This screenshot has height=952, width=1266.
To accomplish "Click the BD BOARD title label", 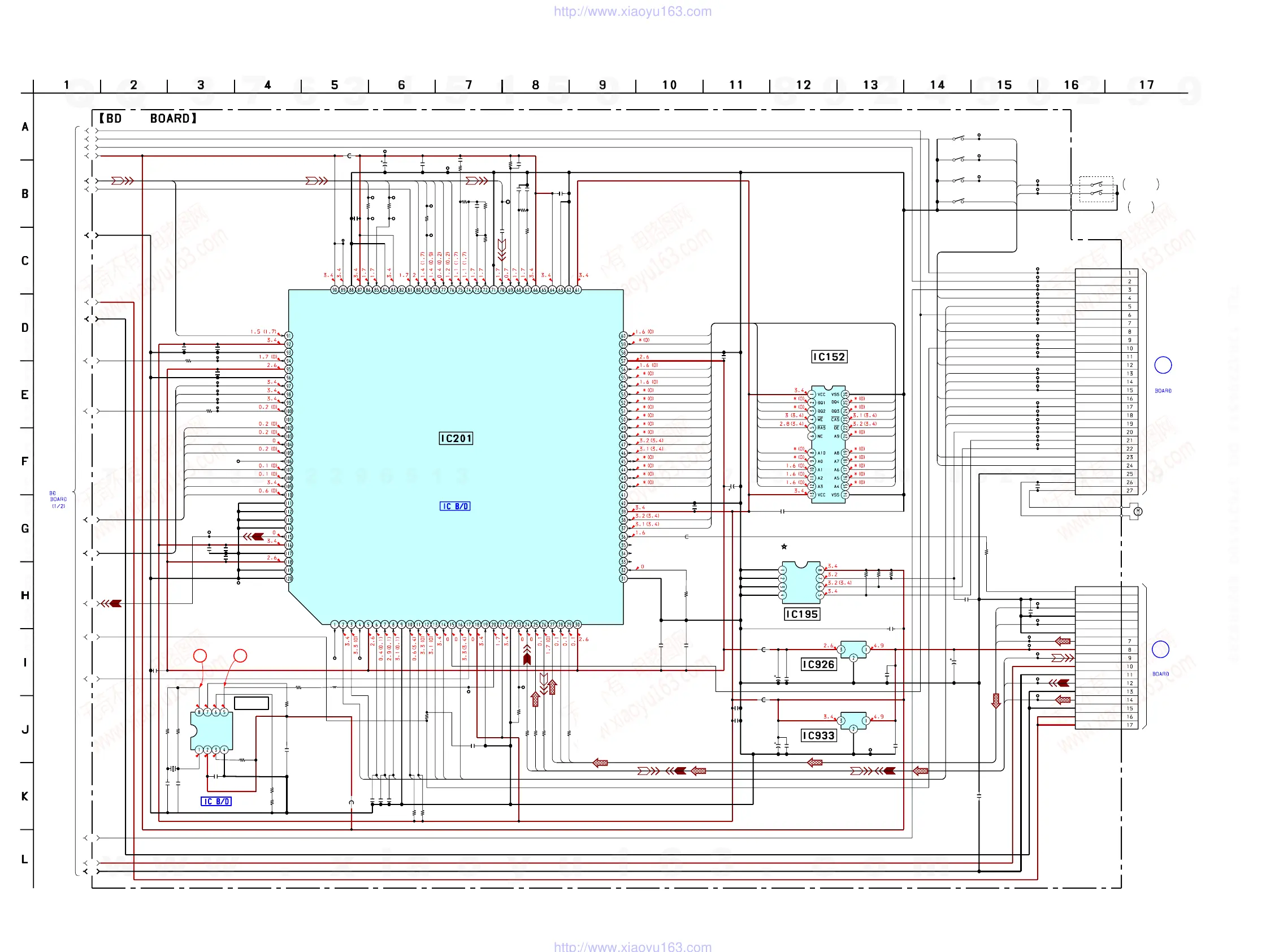I will (148, 119).
